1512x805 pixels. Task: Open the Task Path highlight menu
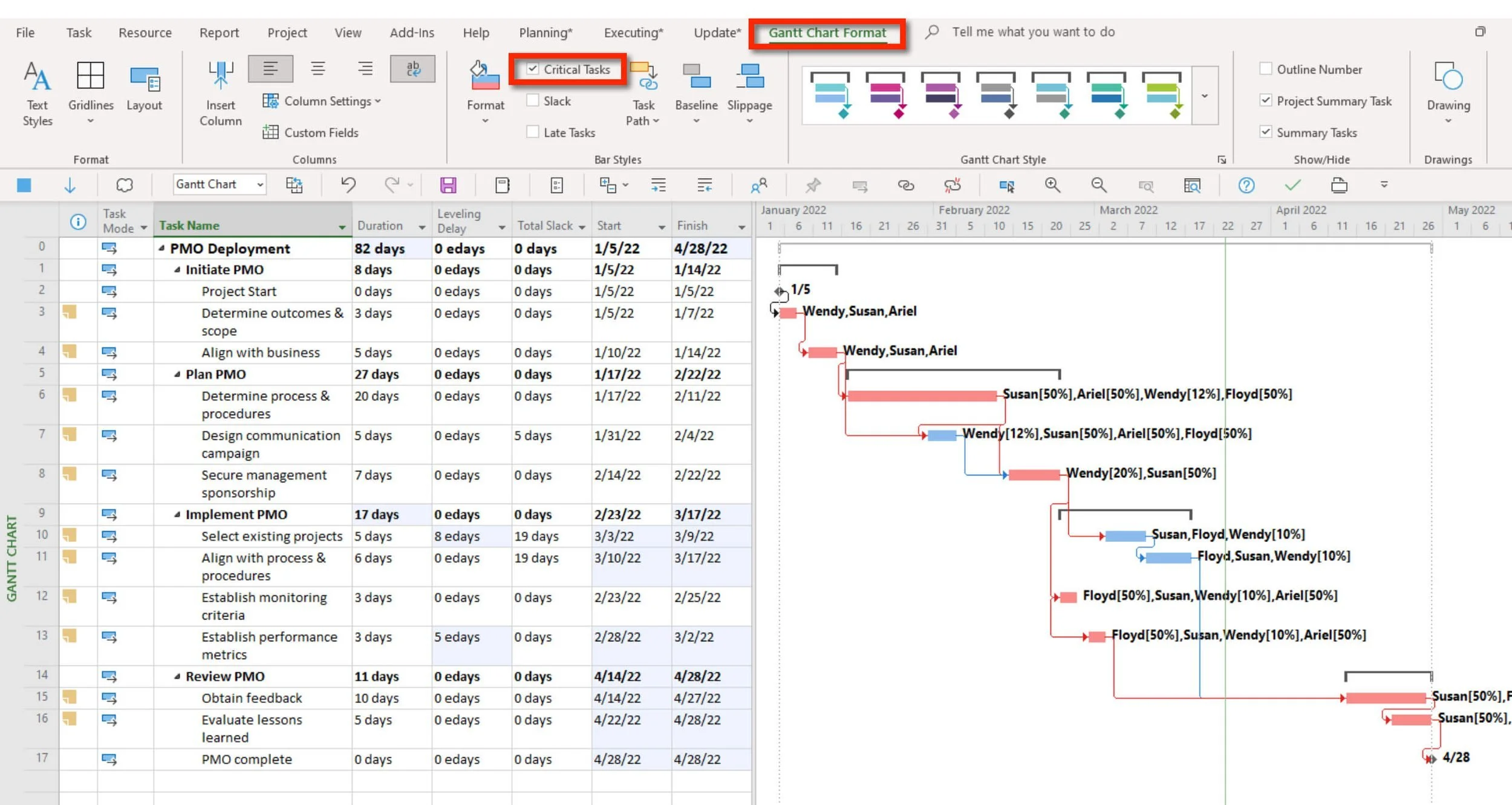pyautogui.click(x=643, y=94)
